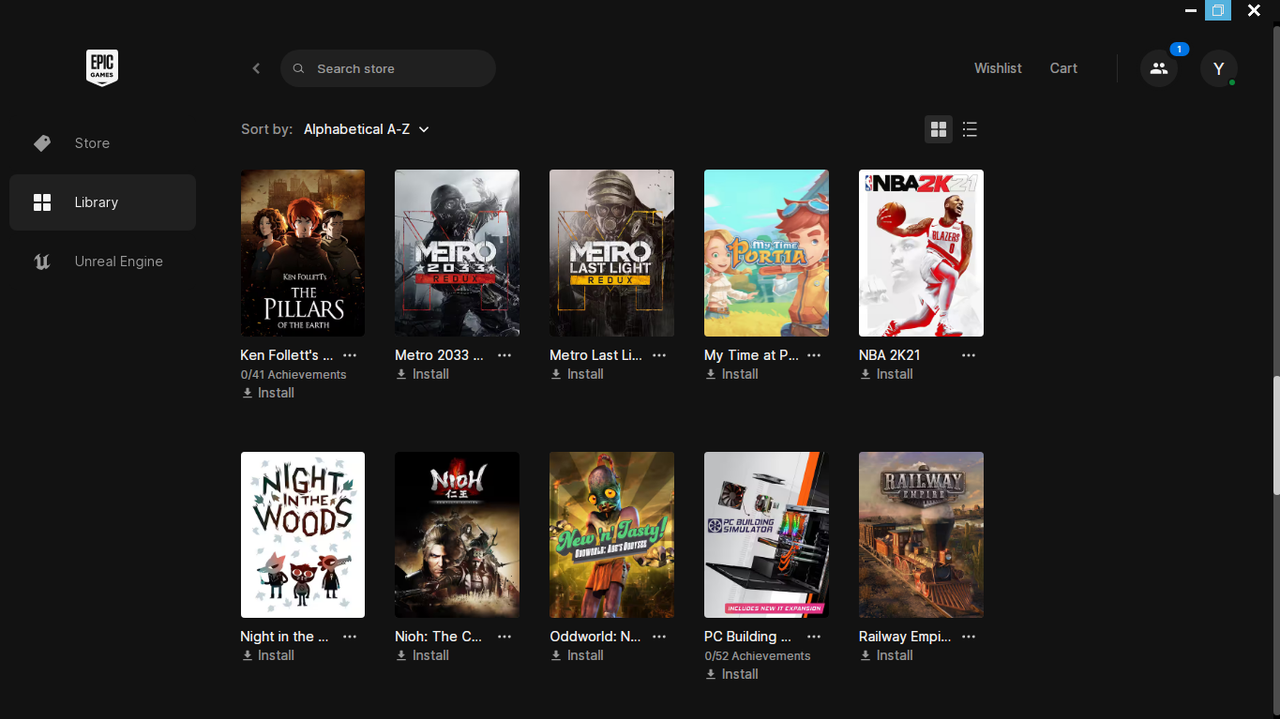The height and width of the screenshot is (719, 1280).
Task: Click the 0/52 Achievements text
Action: (757, 656)
